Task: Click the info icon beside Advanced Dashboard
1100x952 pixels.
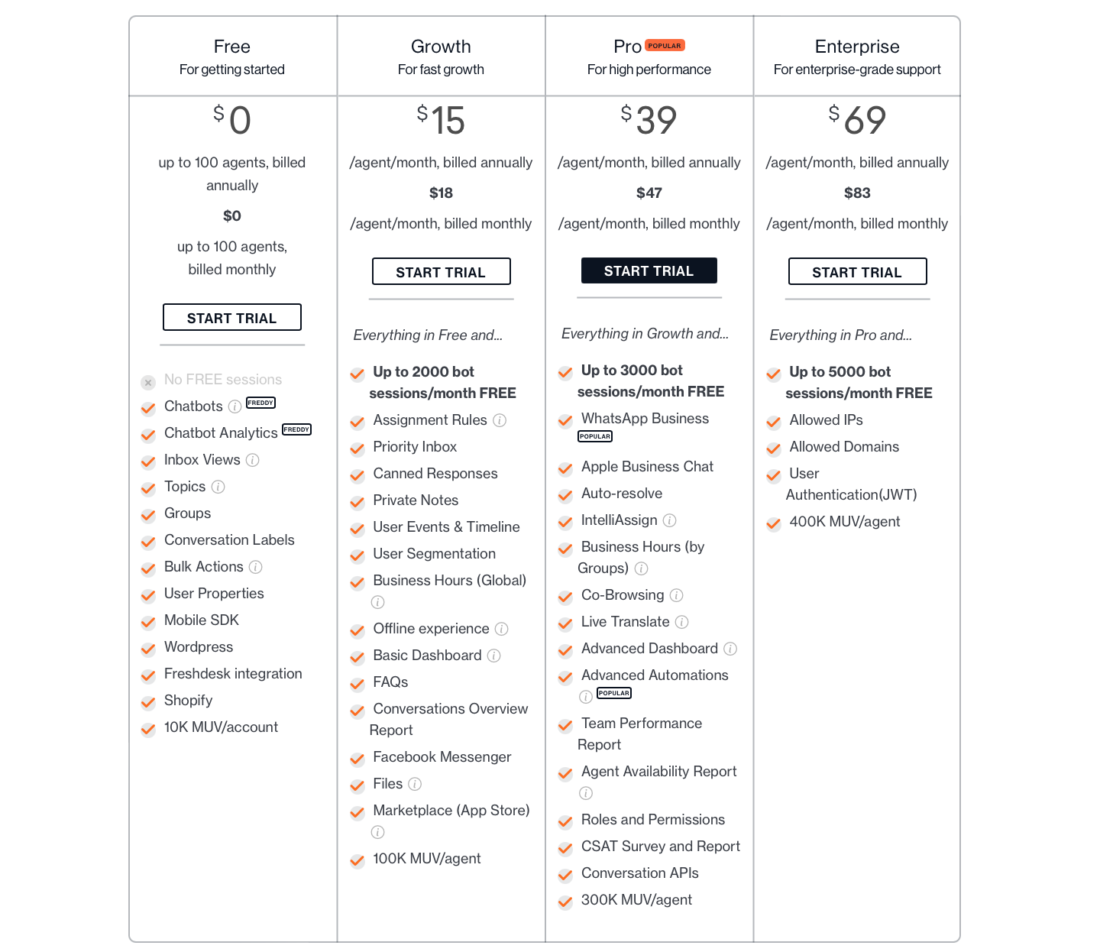Action: point(731,648)
